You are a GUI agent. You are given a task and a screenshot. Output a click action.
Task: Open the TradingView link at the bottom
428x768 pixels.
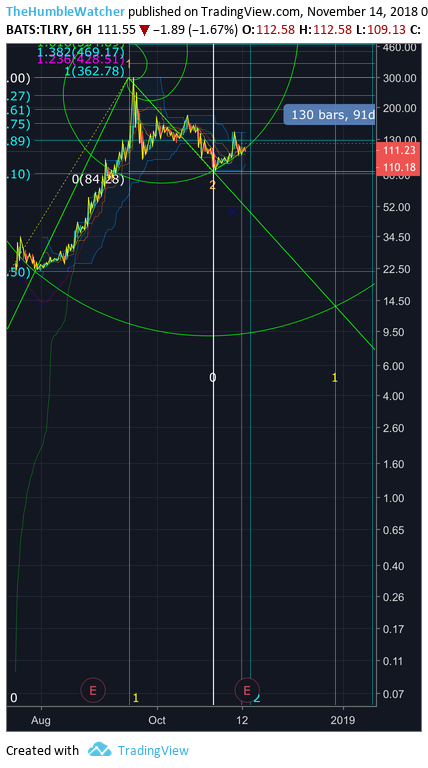click(x=153, y=750)
